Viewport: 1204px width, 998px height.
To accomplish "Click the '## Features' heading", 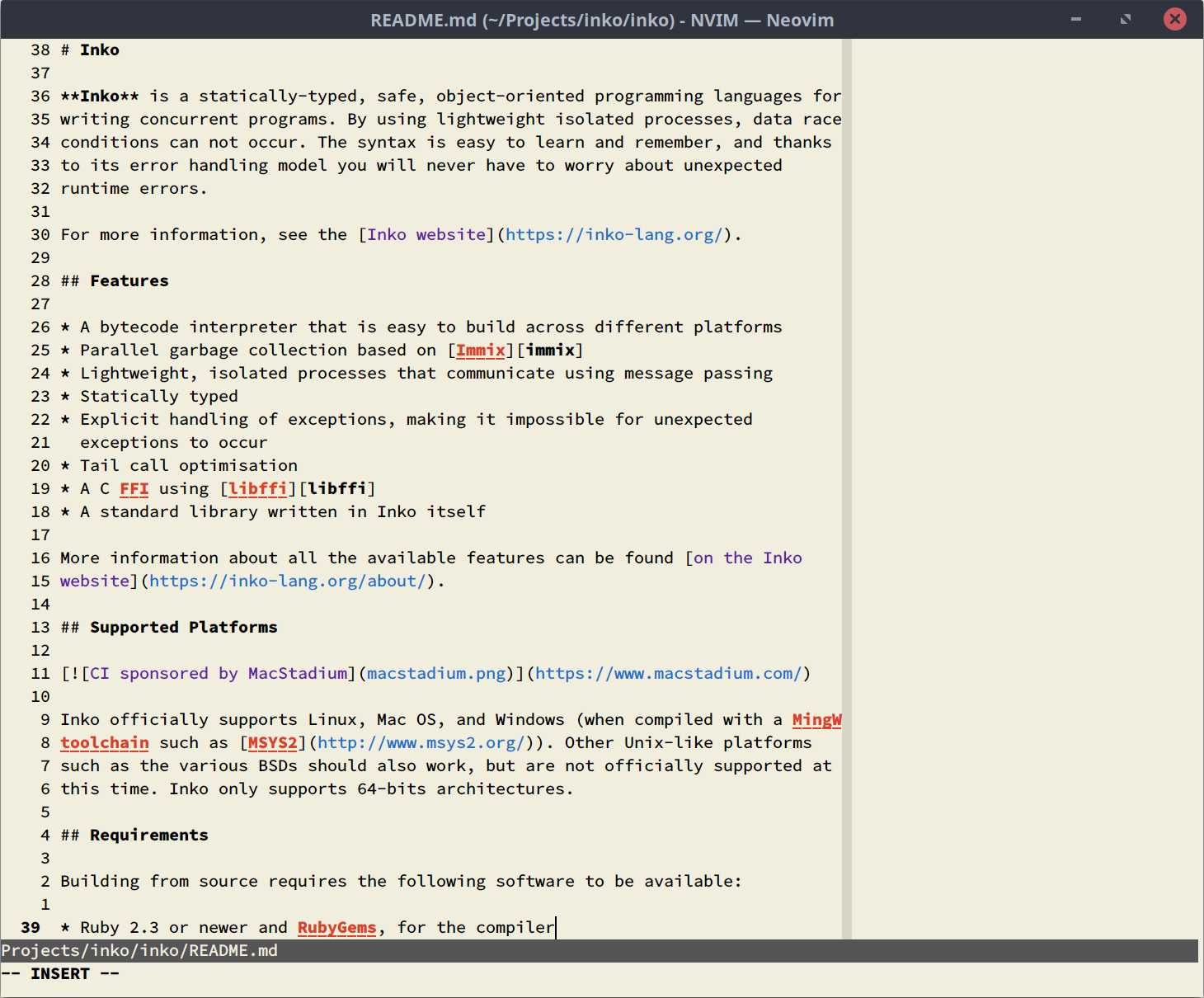I will (115, 280).
